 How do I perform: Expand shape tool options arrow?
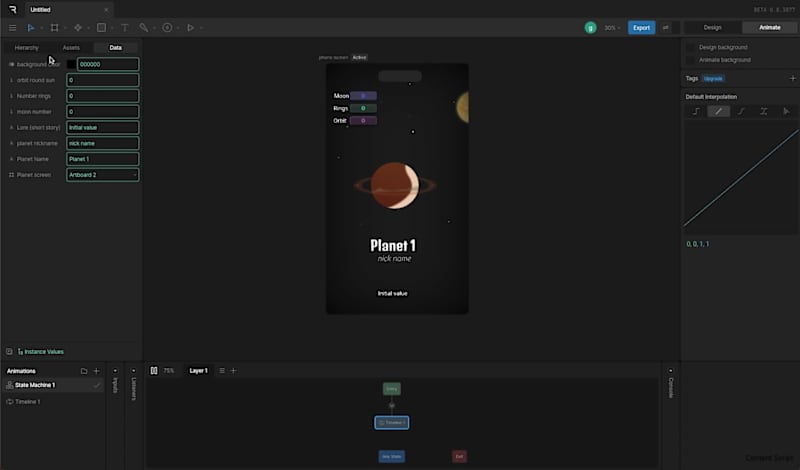click(x=112, y=28)
